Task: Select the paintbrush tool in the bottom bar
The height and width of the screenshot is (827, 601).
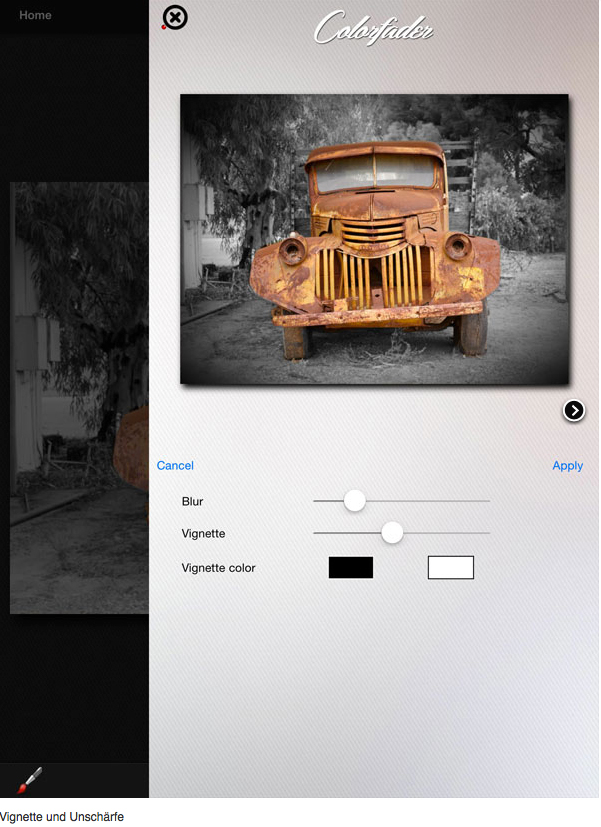Action: click(29, 780)
